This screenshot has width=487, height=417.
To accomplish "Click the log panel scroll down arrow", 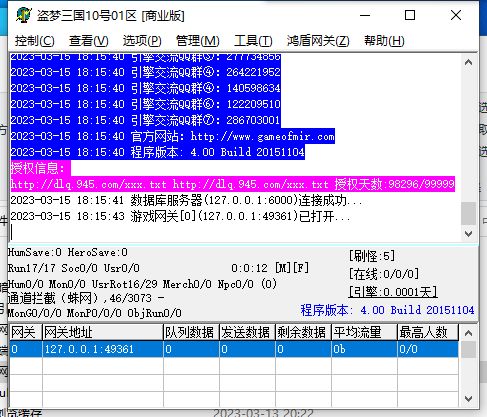I will 468,234.
